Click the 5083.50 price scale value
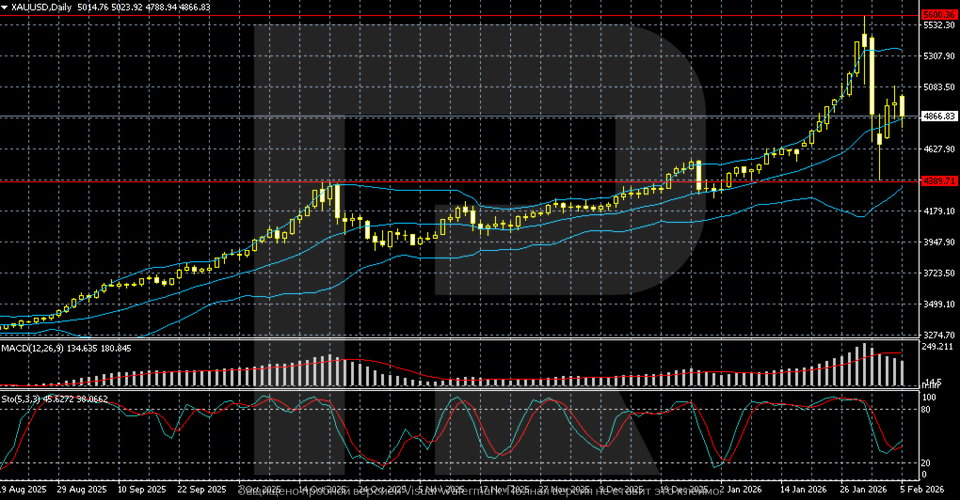 tap(938, 87)
